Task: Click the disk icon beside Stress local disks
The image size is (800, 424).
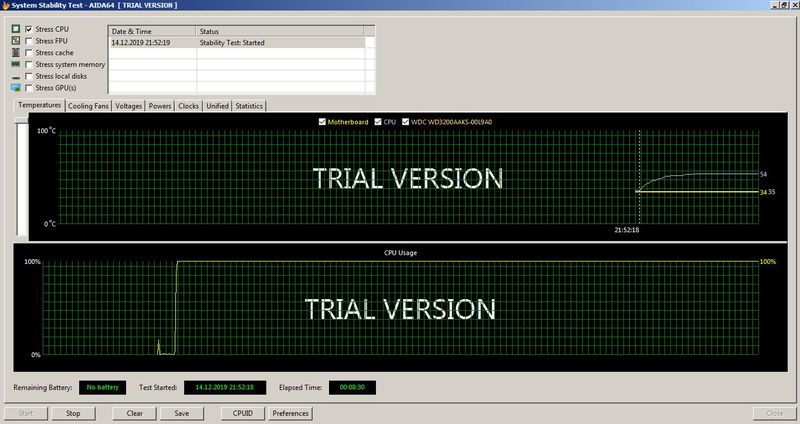Action: pos(16,77)
